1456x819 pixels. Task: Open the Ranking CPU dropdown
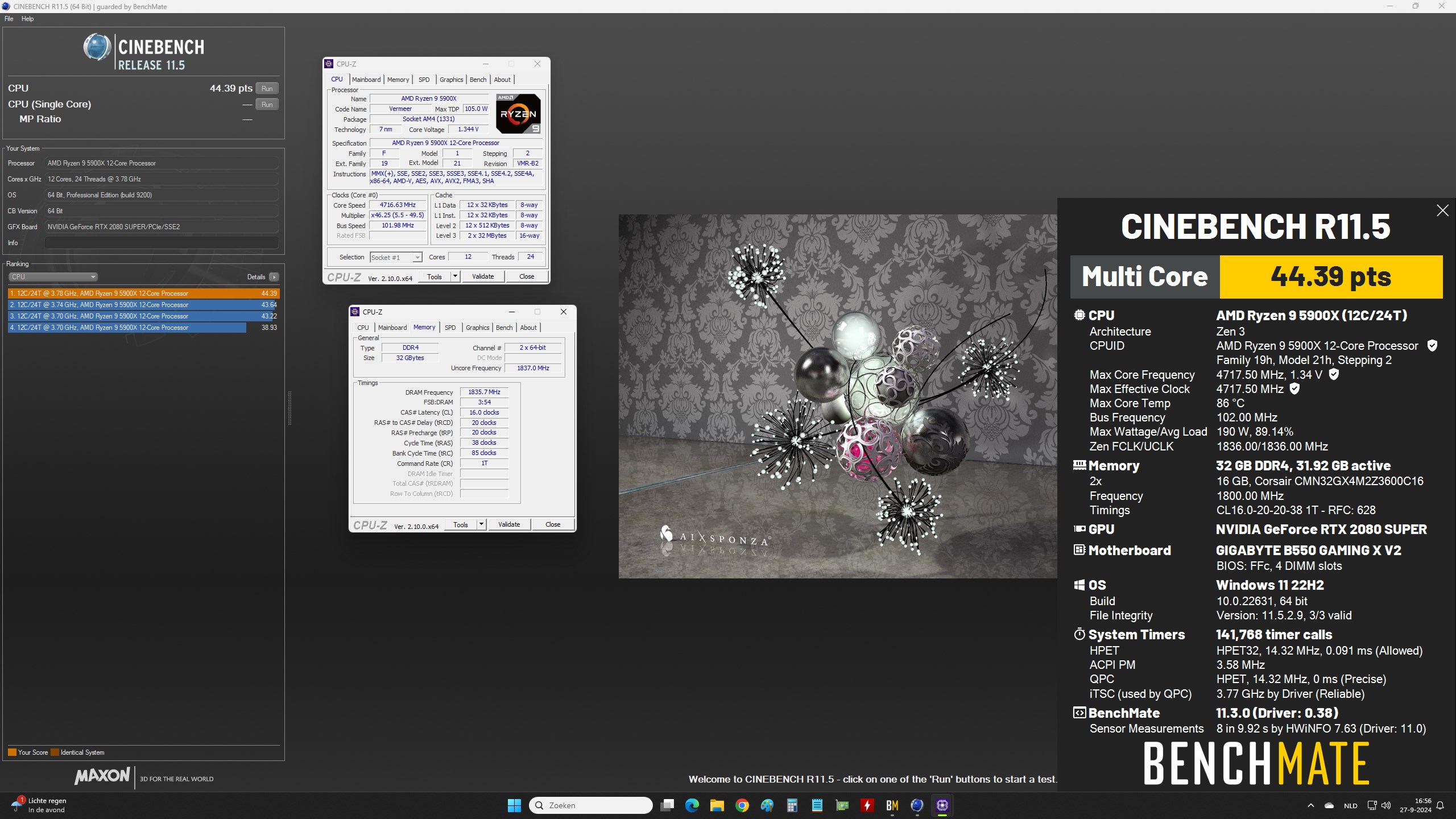pos(53,277)
